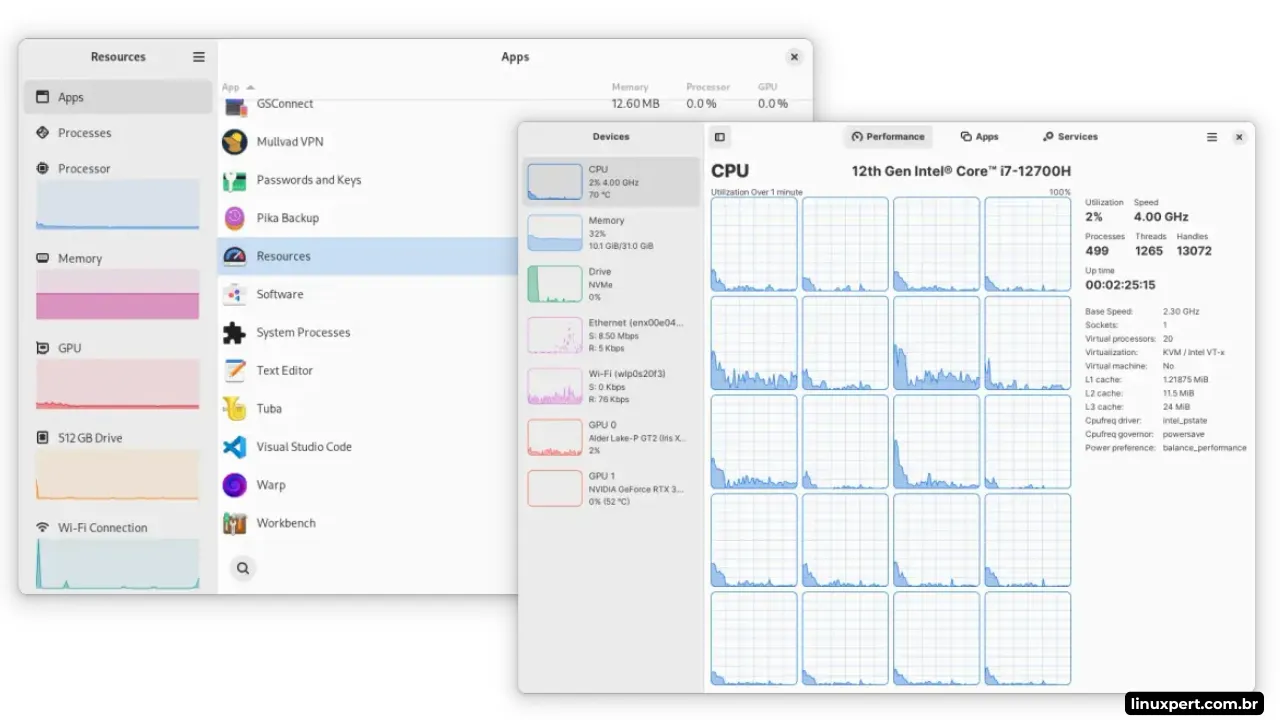Viewport: 1280px width, 720px height.
Task: Close the Resources Apps window
Action: [x=794, y=57]
